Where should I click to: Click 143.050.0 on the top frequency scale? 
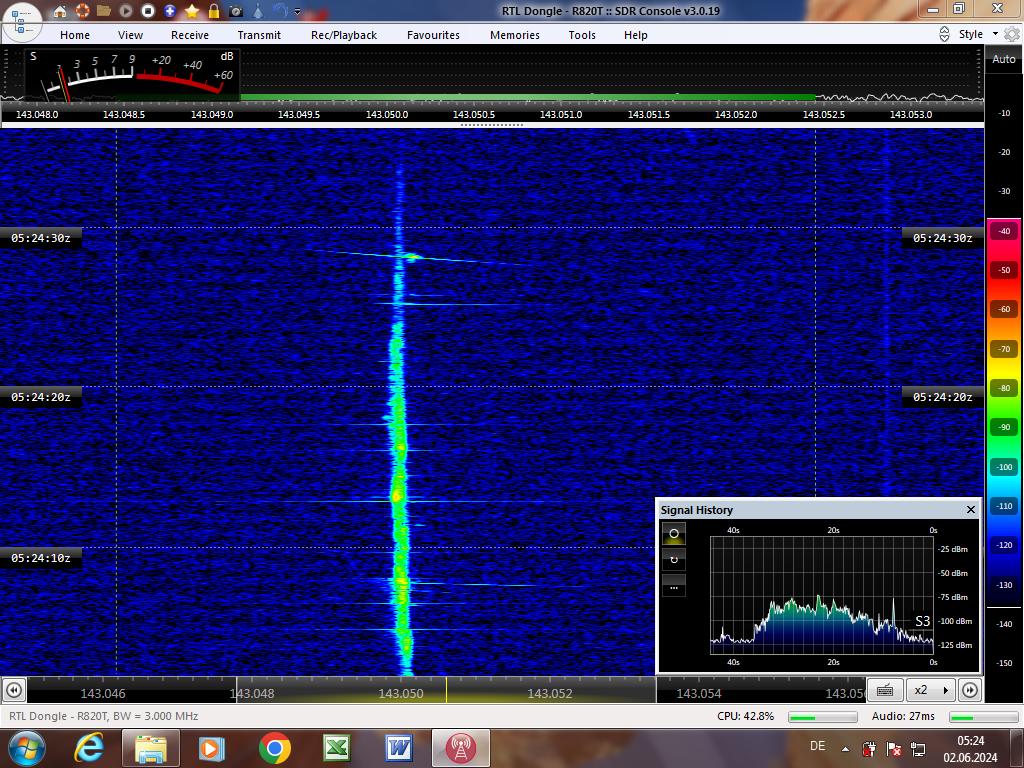387,114
